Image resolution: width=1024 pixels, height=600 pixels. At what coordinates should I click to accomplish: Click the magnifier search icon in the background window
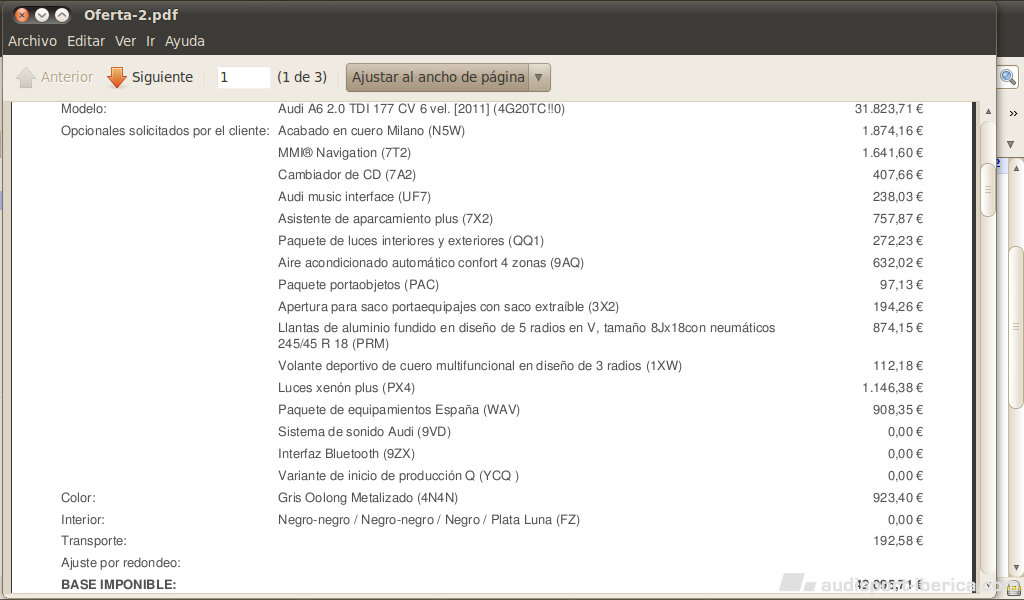1008,77
